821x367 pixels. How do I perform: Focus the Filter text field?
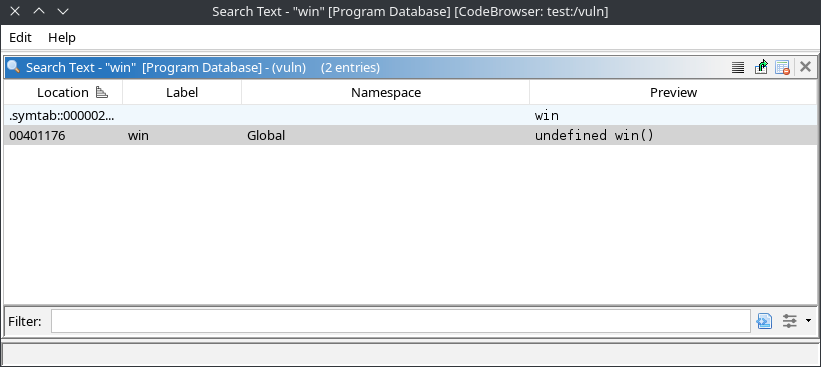pyautogui.click(x=401, y=321)
